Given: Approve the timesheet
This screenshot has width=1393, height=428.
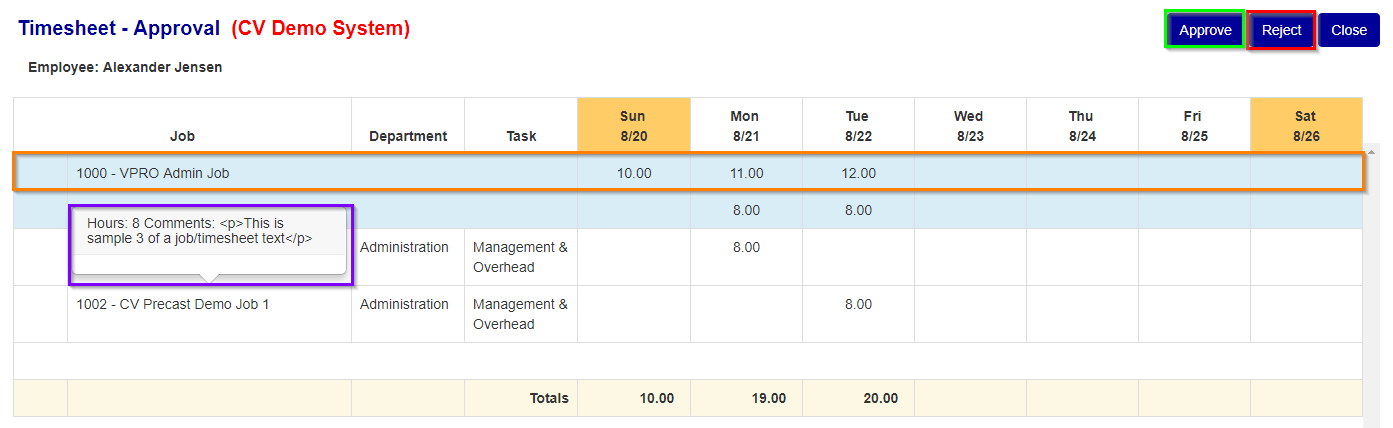Looking at the screenshot, I should click(x=1205, y=30).
